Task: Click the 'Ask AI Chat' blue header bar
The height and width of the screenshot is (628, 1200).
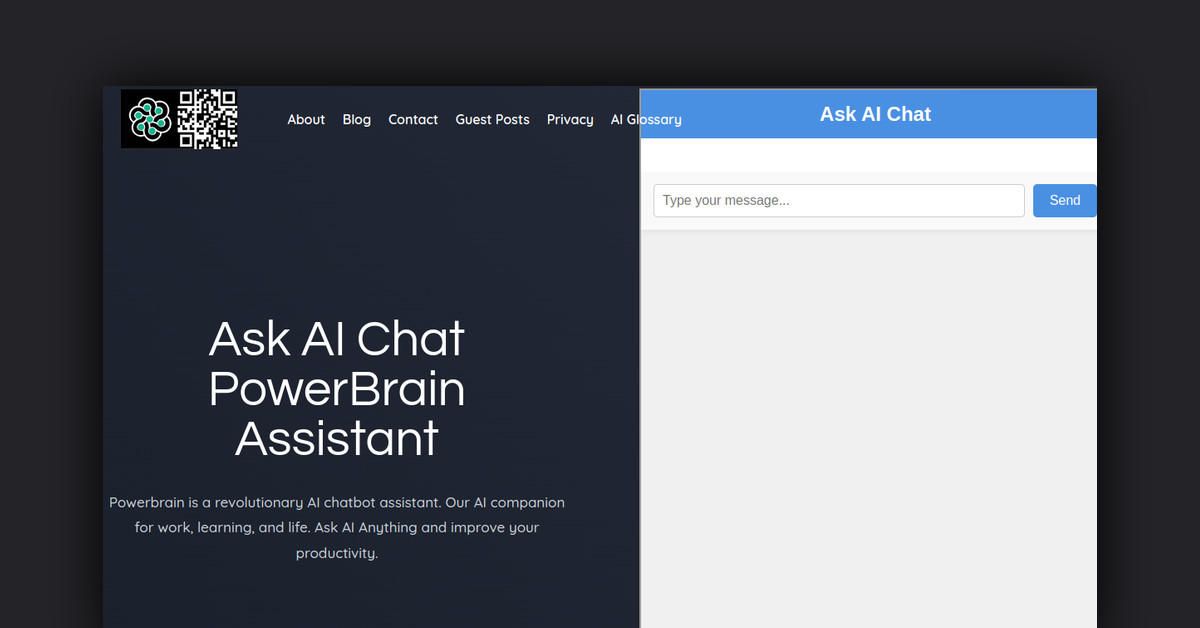Action: pos(875,114)
